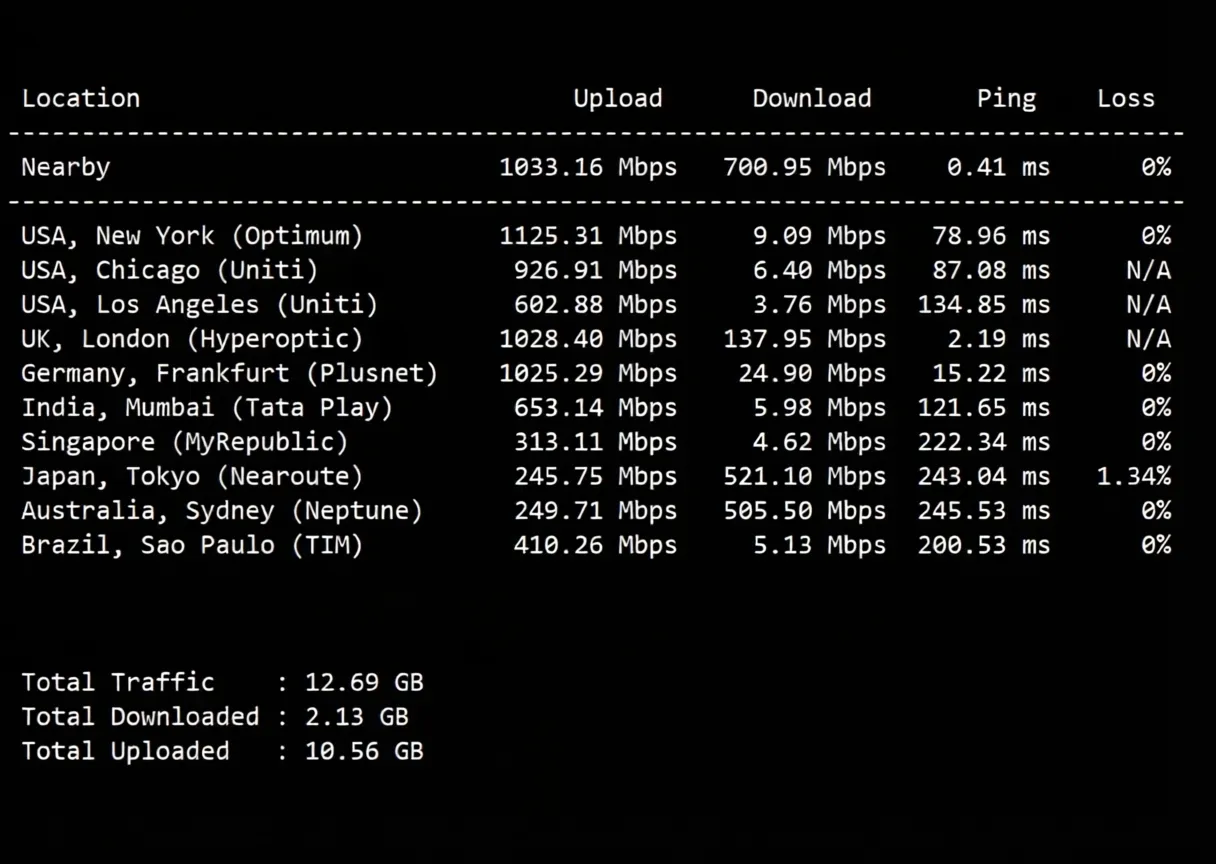Select Australia, Sydney (Neptune) label
1216x864 pixels.
tap(222, 510)
